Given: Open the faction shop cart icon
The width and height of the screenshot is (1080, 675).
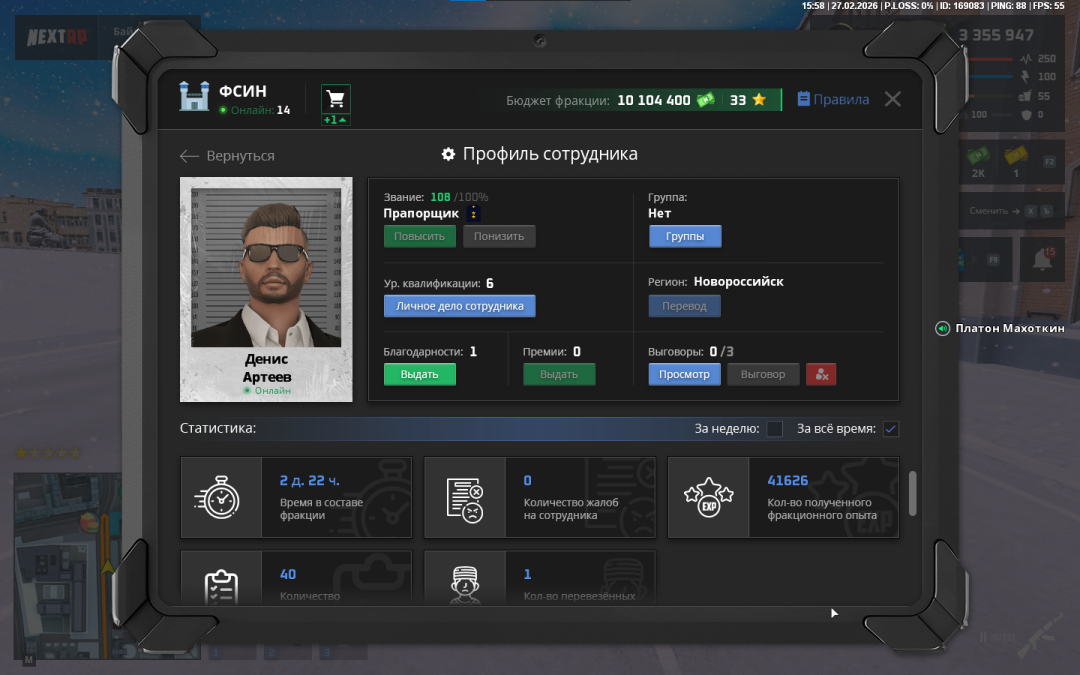Looking at the screenshot, I should click(x=336, y=98).
